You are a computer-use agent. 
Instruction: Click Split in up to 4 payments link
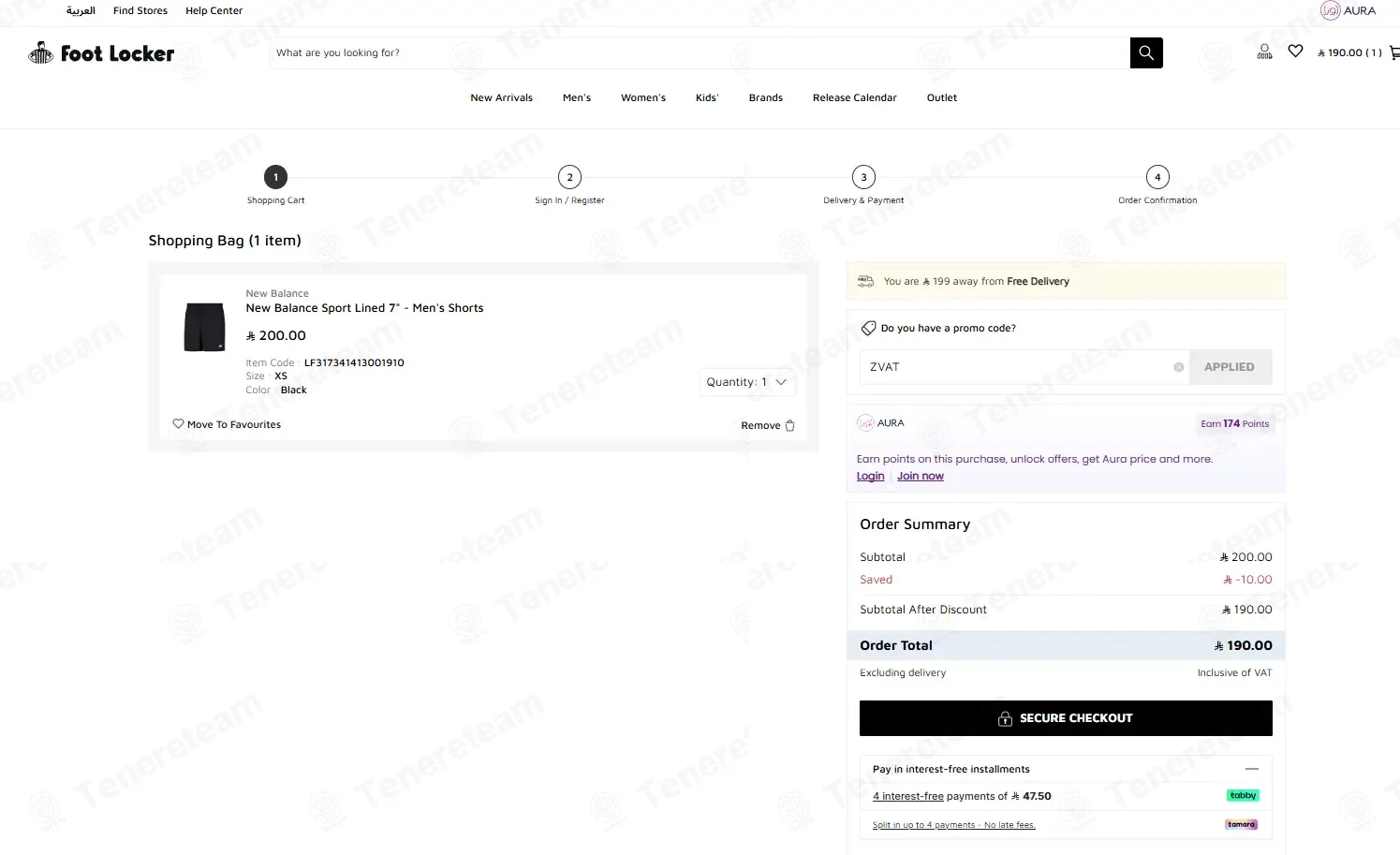pos(953,825)
